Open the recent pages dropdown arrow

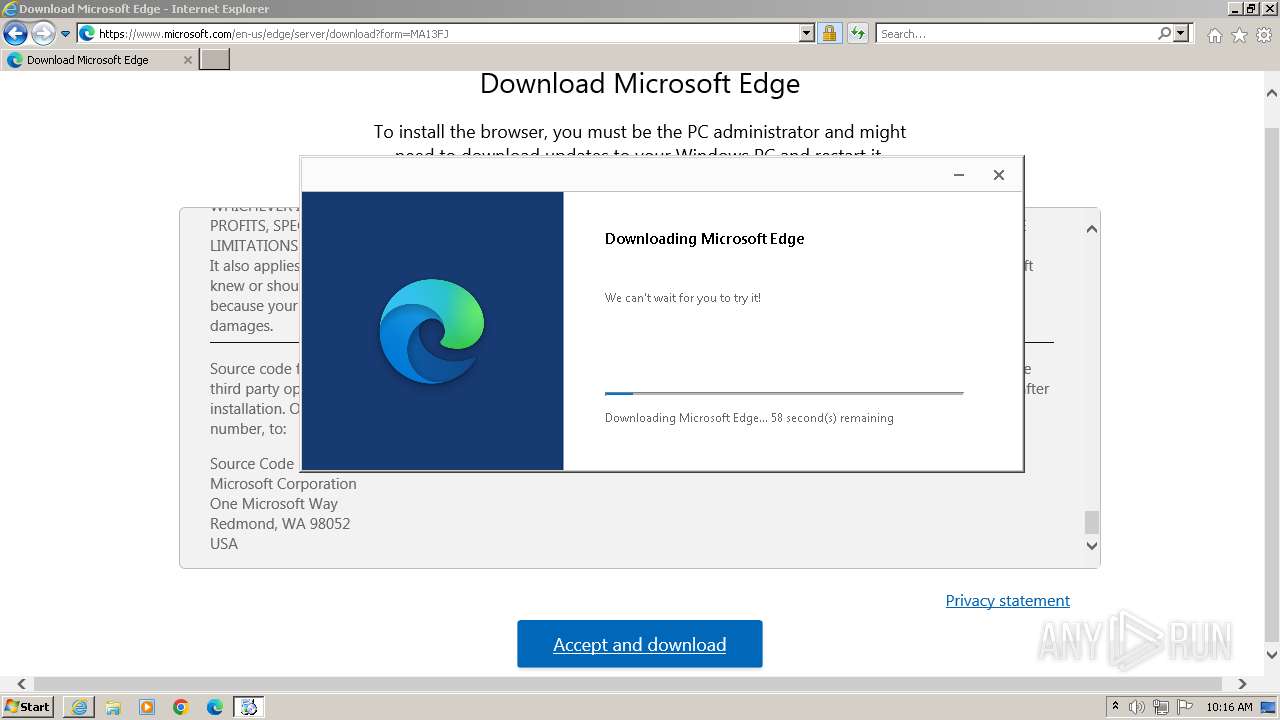pyautogui.click(x=66, y=34)
